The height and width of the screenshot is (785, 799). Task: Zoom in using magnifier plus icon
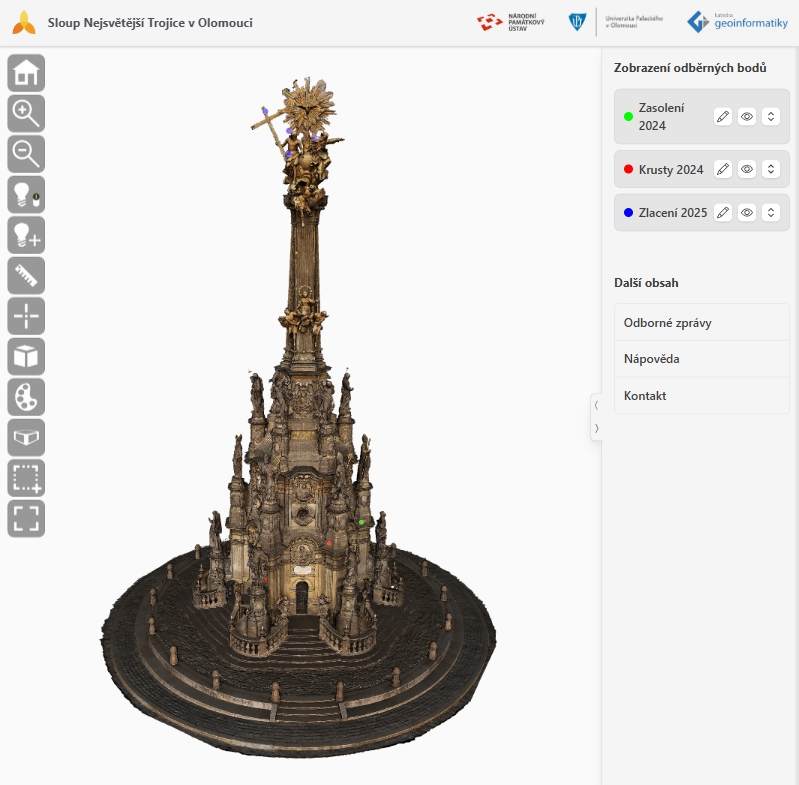click(x=26, y=114)
